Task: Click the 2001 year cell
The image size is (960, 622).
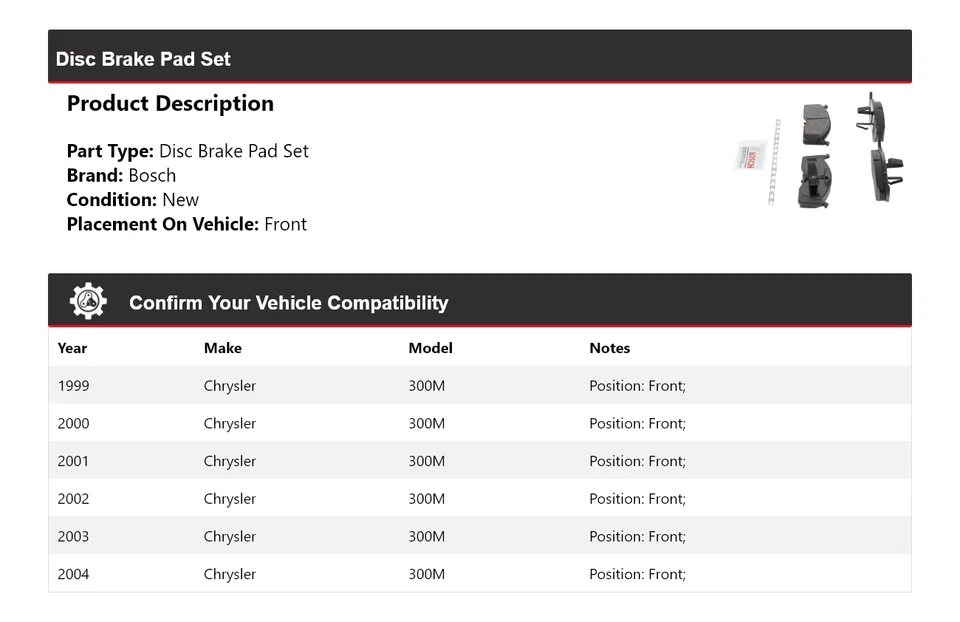Action: click(x=73, y=461)
